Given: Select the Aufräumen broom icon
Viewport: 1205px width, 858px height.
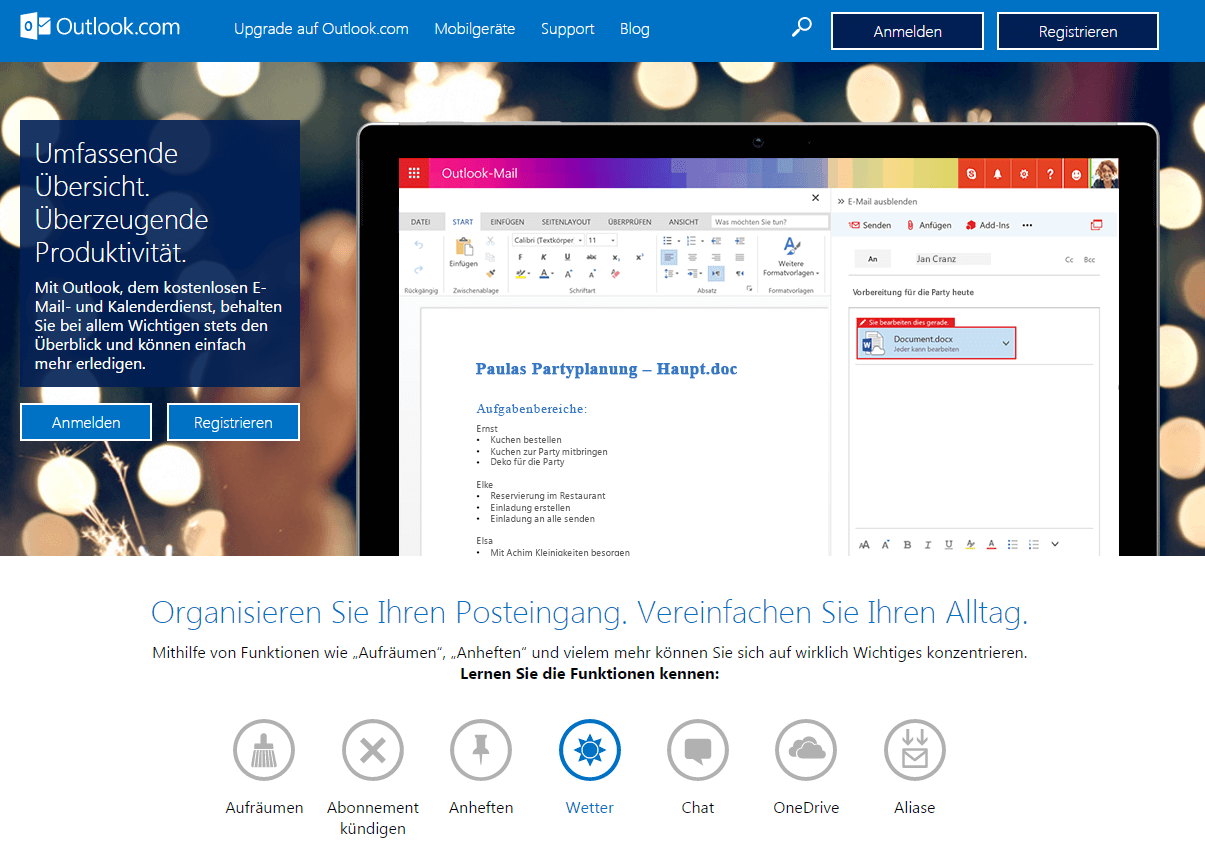Looking at the screenshot, I should click(x=264, y=749).
